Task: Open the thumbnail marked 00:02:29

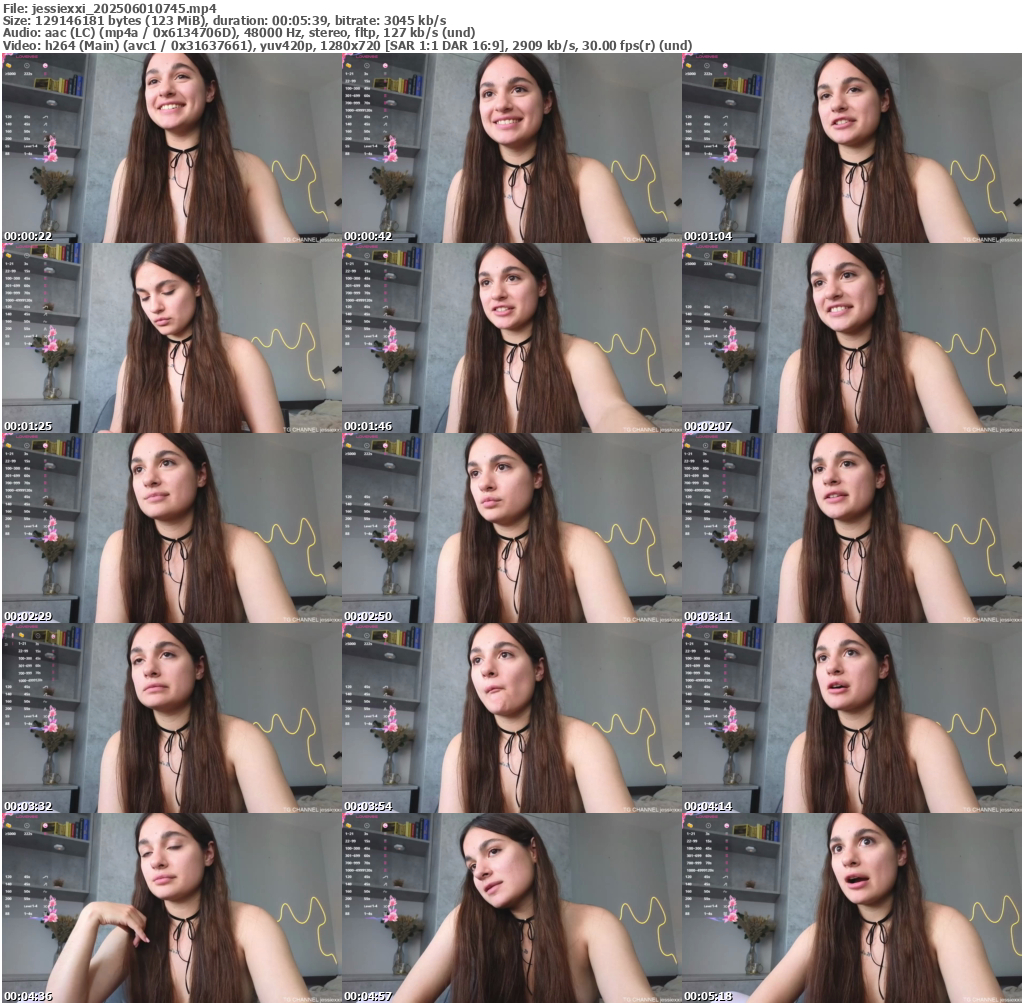Action: 171,528
